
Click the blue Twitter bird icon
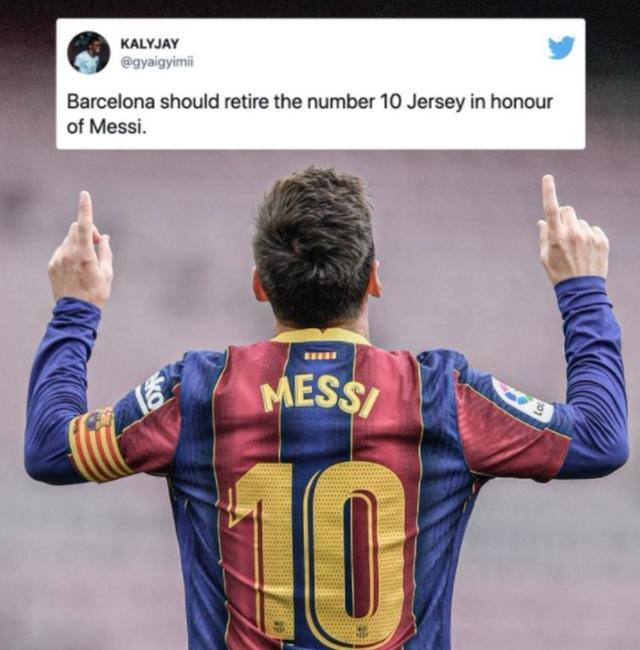562,48
